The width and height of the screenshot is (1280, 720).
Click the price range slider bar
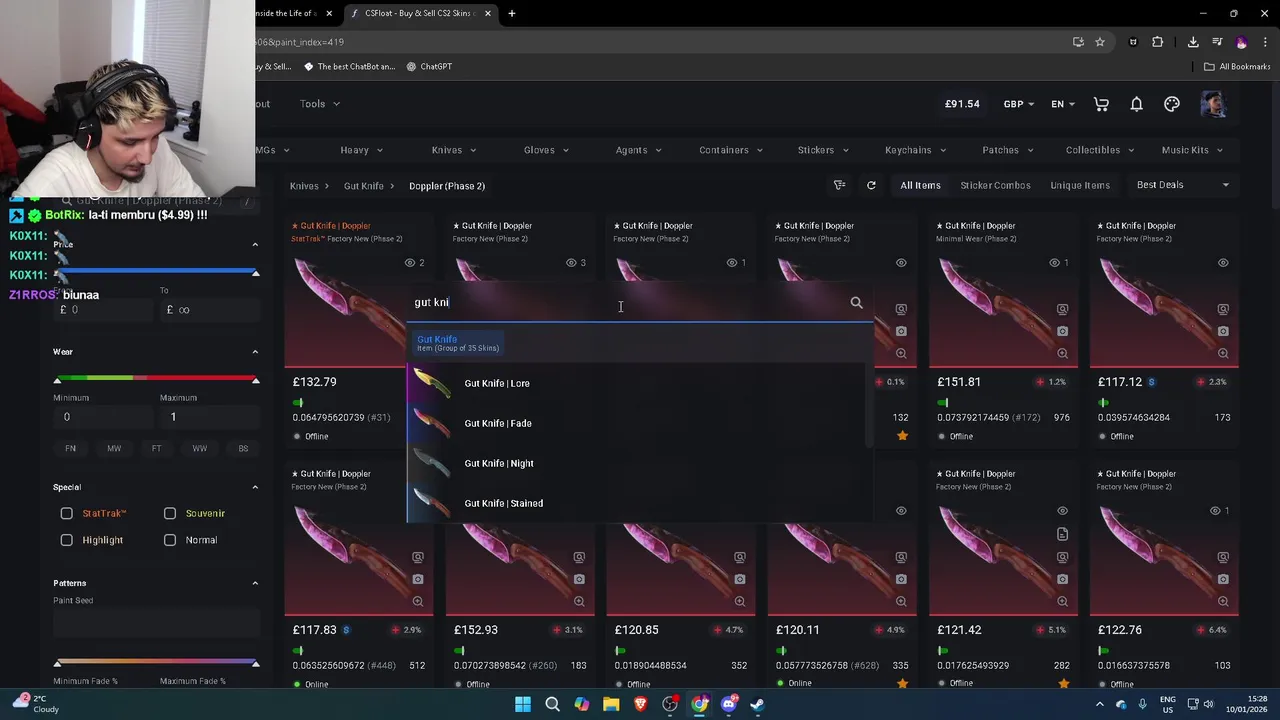coord(156,271)
